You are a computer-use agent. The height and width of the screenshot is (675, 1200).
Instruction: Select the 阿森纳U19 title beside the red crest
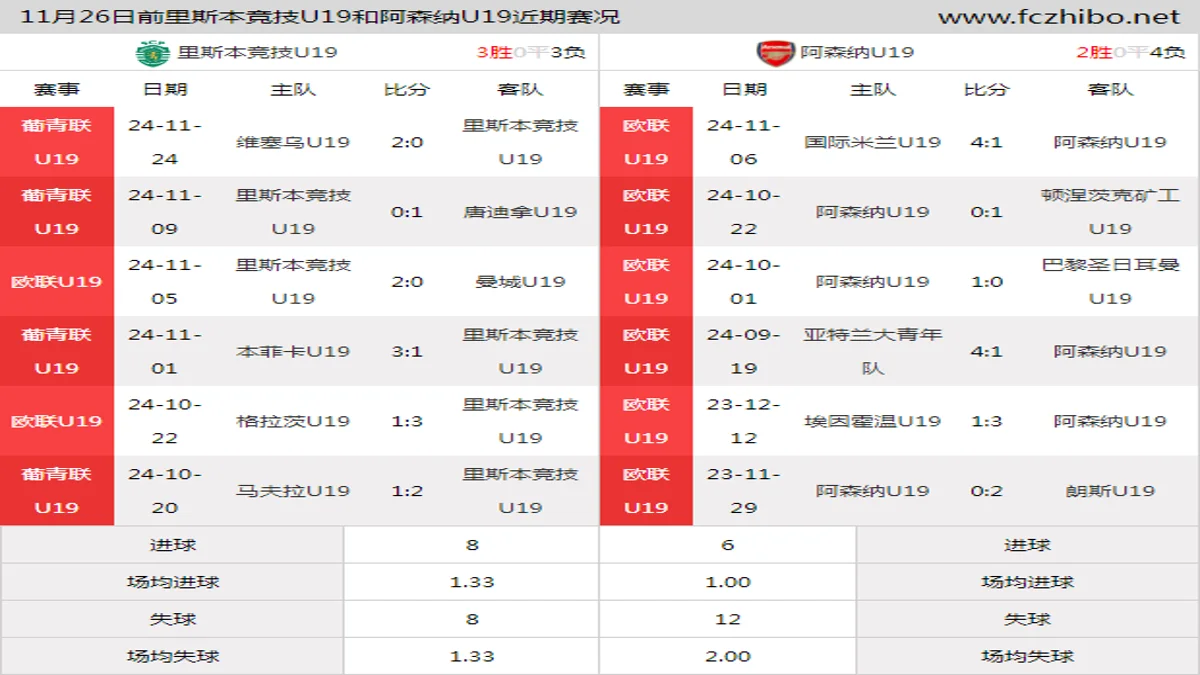(x=857, y=52)
